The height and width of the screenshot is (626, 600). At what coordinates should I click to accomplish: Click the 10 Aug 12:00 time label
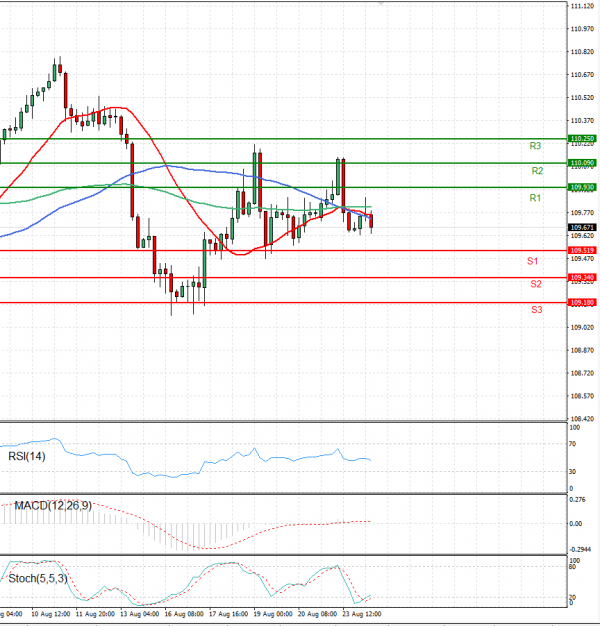pos(51,614)
